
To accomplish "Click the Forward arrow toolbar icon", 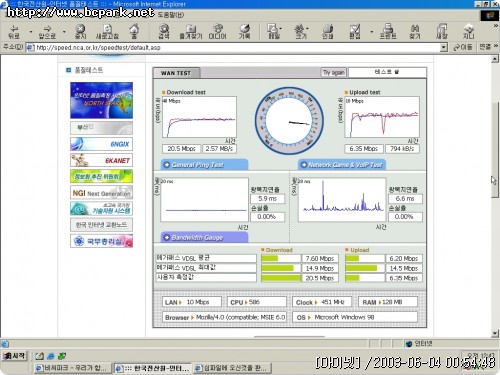I will (47, 31).
